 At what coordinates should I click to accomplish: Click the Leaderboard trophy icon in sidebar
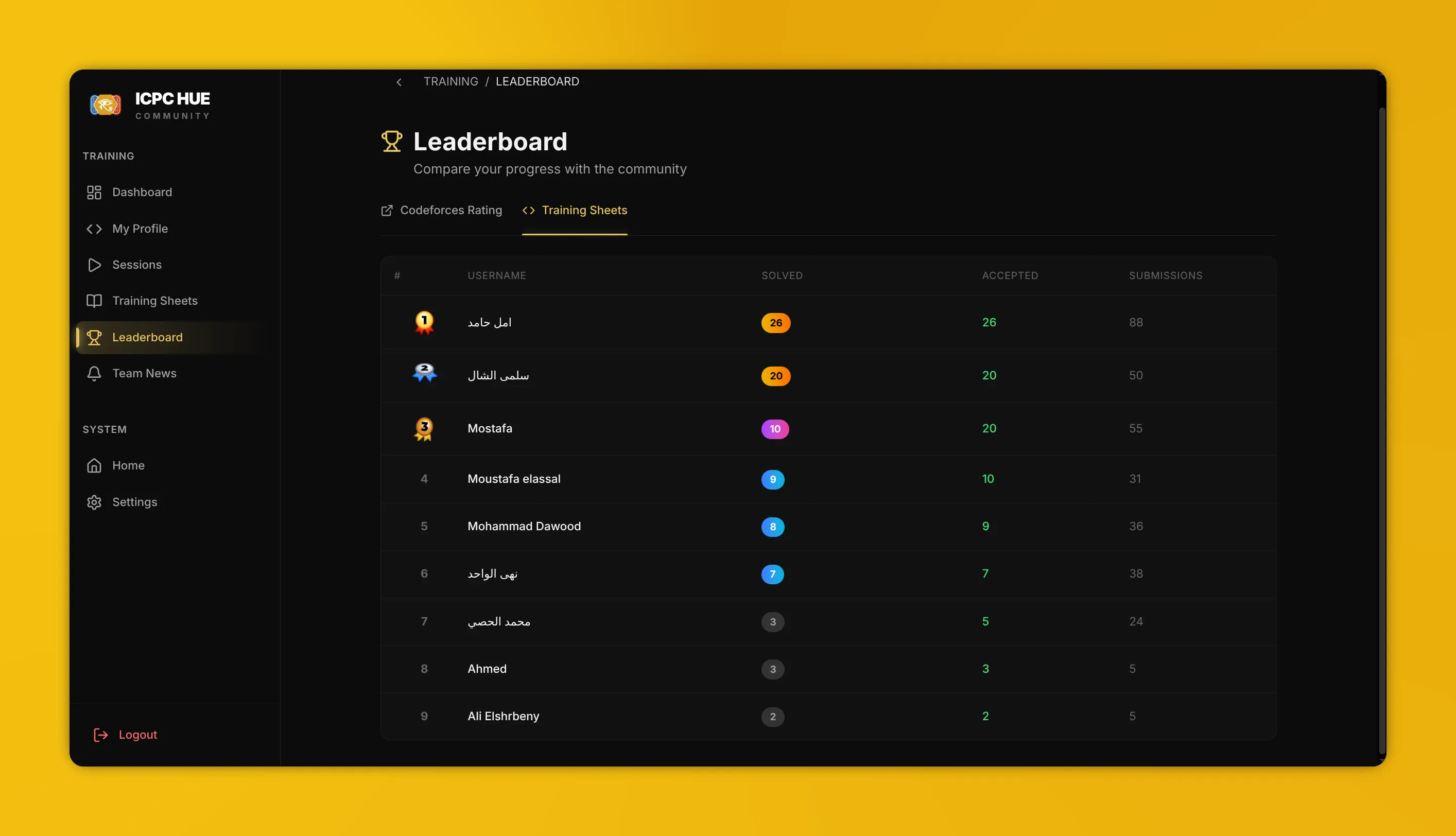tap(94, 338)
